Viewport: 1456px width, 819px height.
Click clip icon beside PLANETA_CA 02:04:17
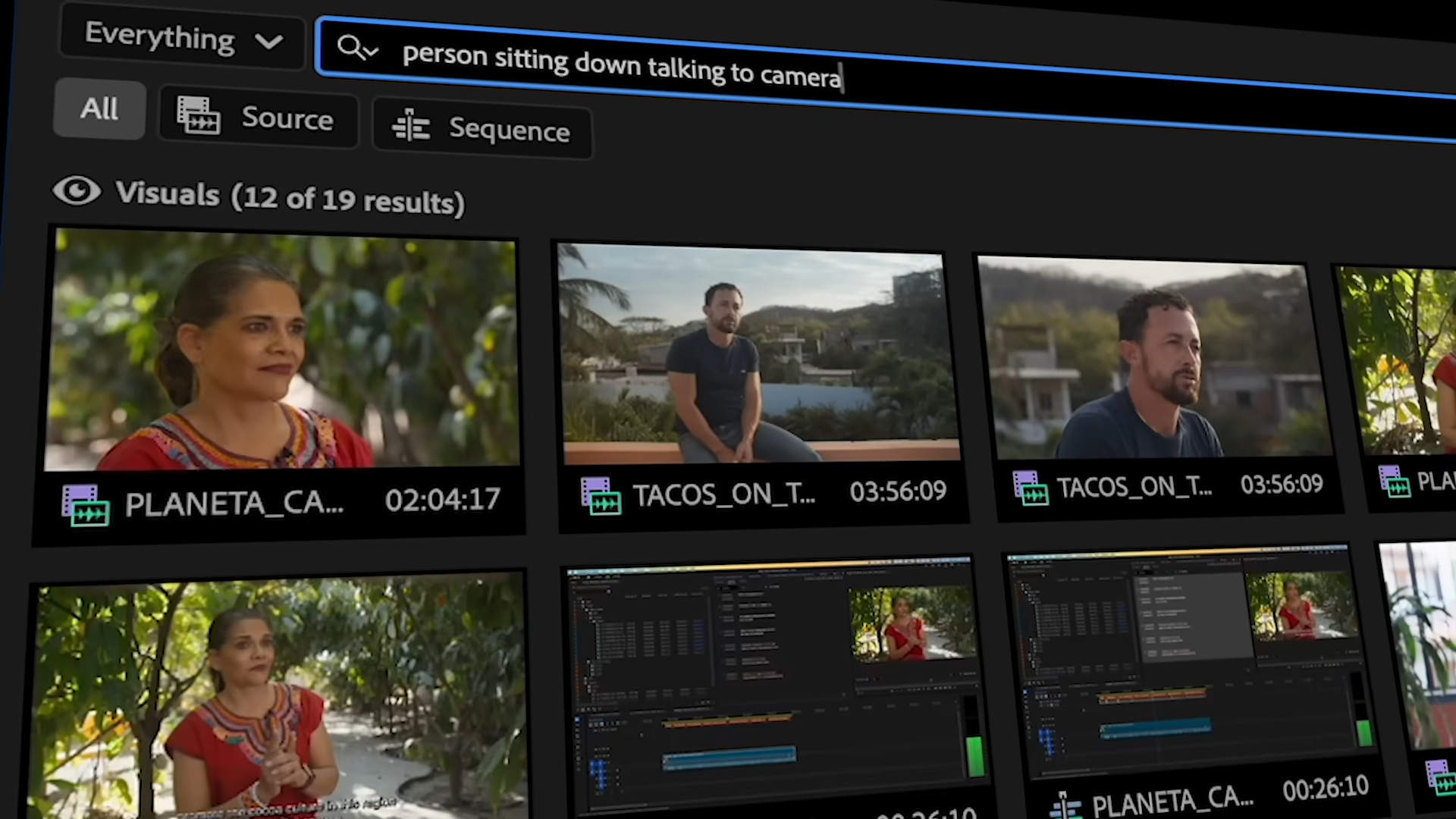tap(85, 506)
